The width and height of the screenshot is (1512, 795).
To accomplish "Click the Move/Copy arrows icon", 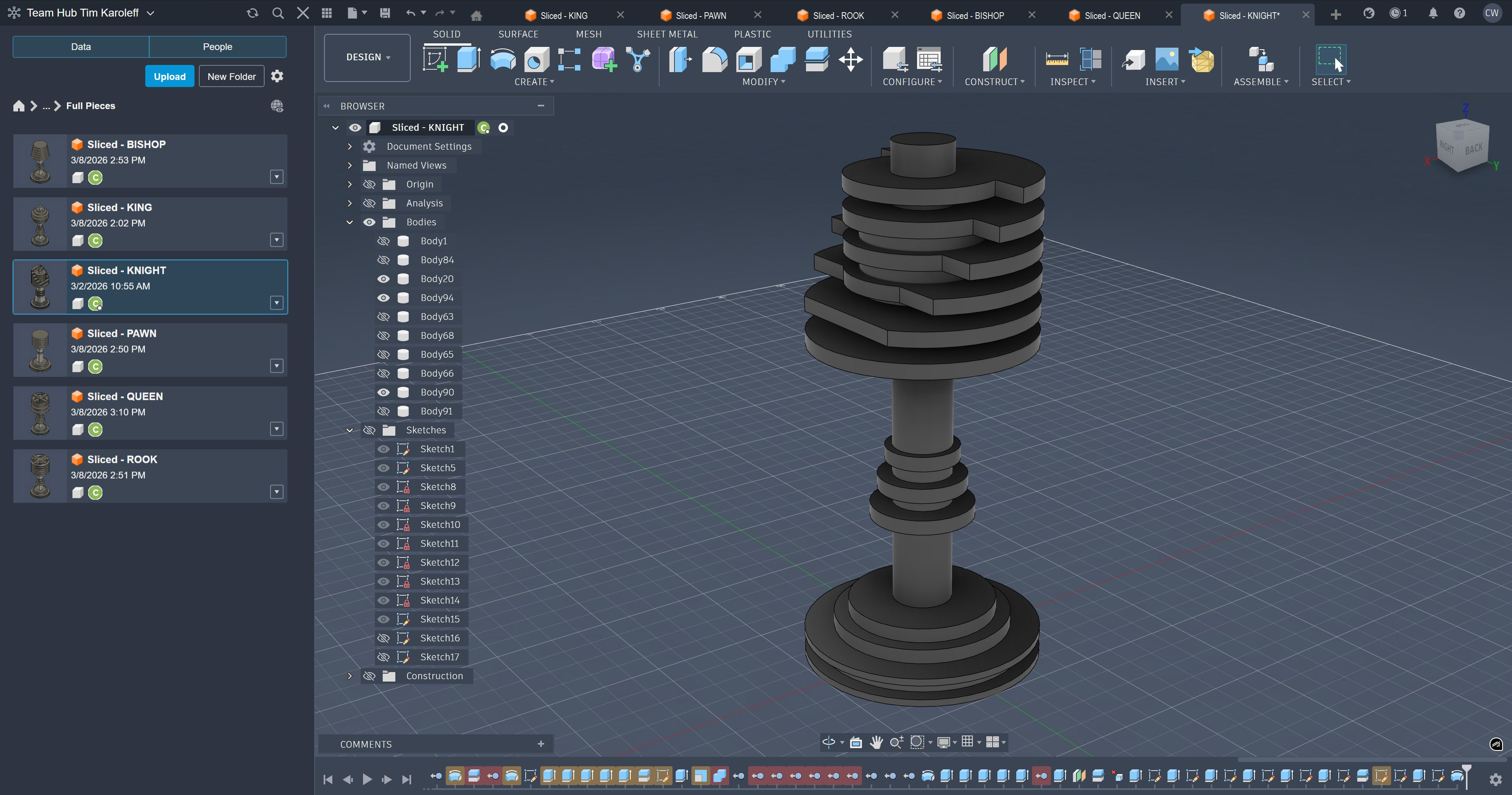I will [850, 59].
